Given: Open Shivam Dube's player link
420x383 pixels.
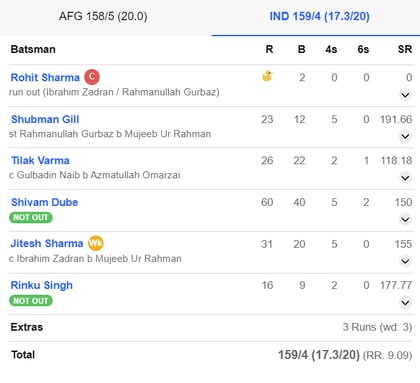Looking at the screenshot, I should [45, 202].
